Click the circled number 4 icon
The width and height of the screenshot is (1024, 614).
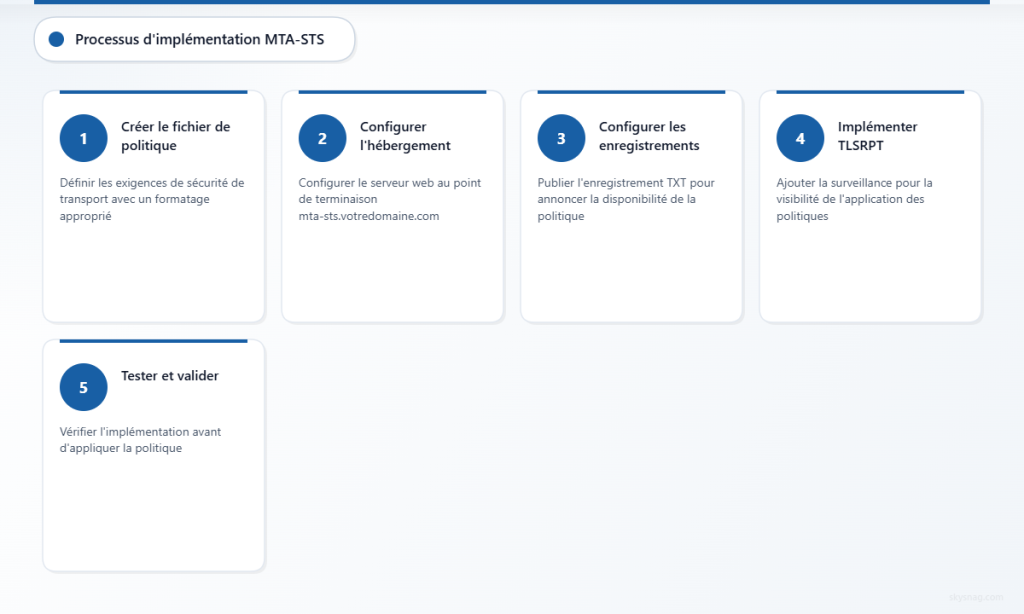coord(800,138)
